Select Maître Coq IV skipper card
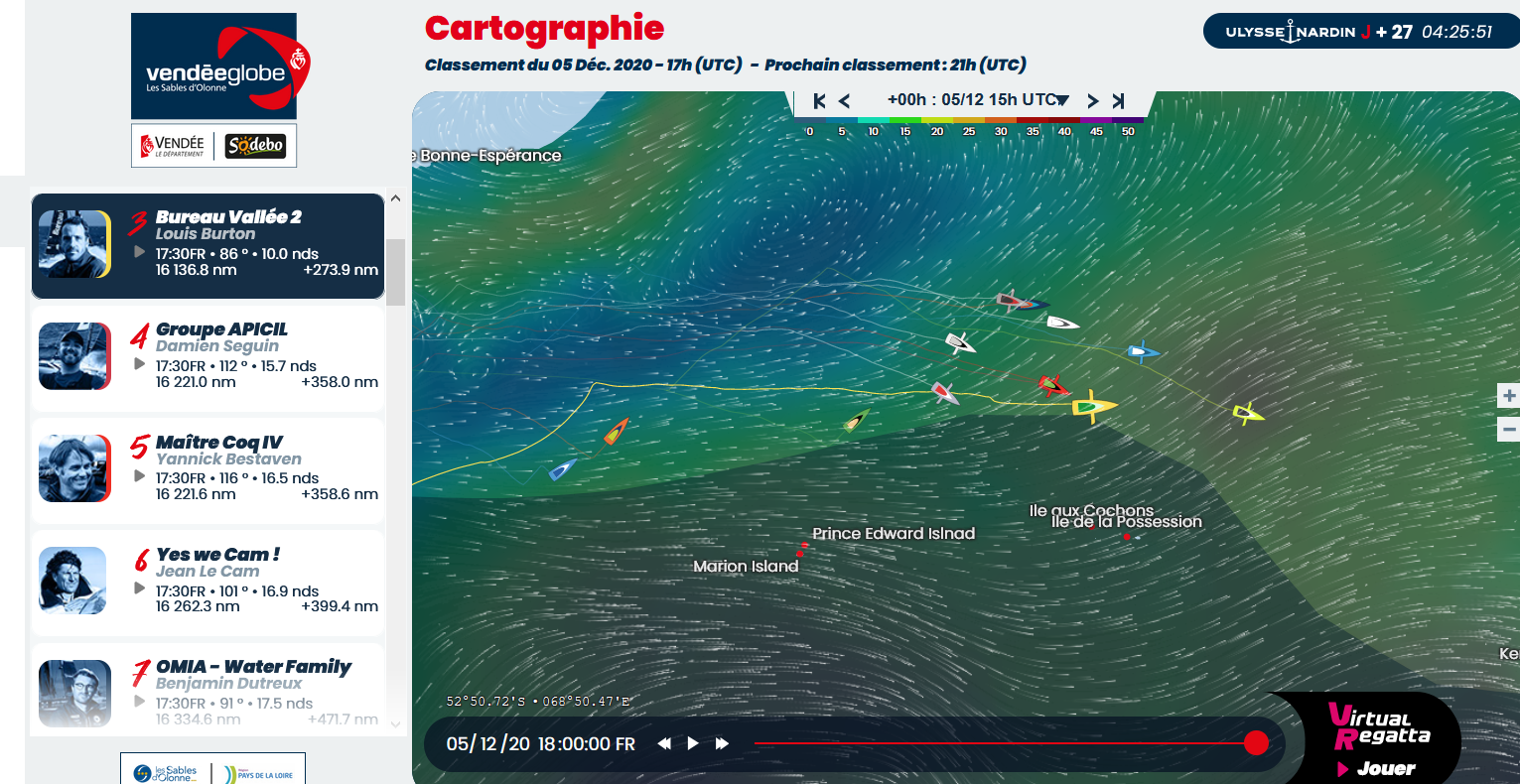1520x784 pixels. [207, 470]
